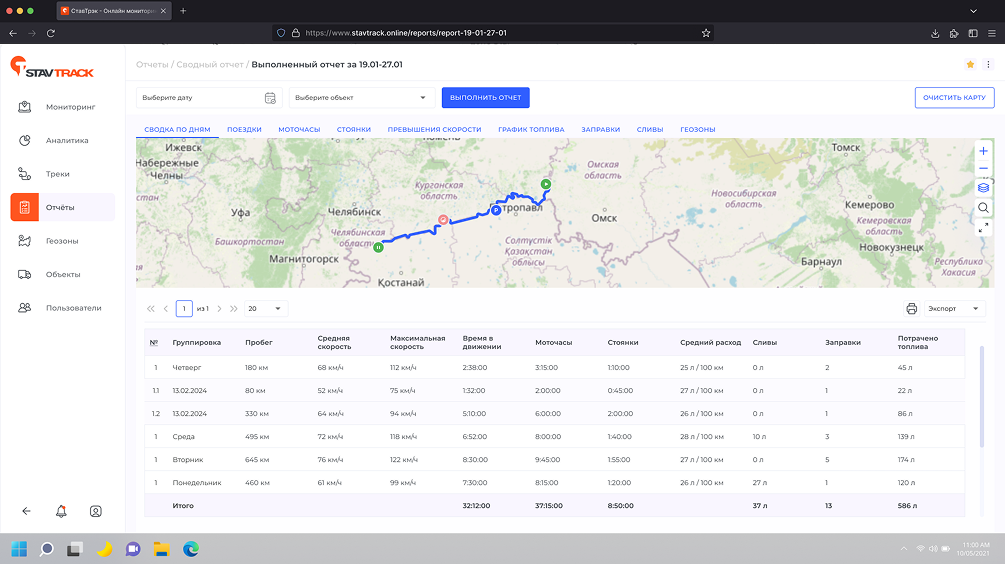The width and height of the screenshot is (1005, 564).
Task: Open the rows per page dropdown showing 20
Action: tap(265, 309)
